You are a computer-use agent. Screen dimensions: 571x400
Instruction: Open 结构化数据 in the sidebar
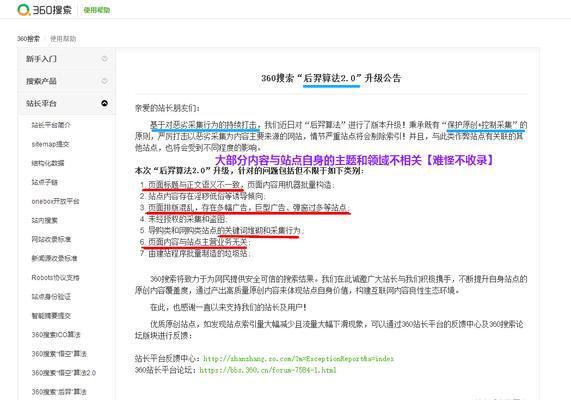click(48, 163)
